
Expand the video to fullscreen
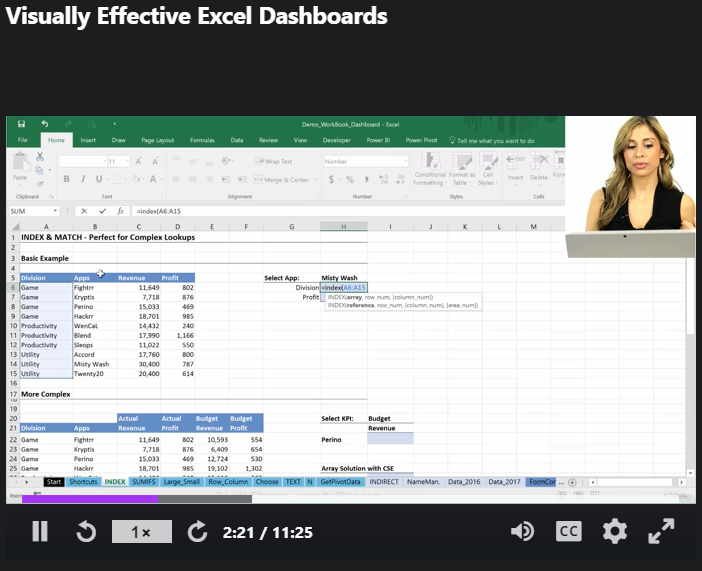(661, 532)
